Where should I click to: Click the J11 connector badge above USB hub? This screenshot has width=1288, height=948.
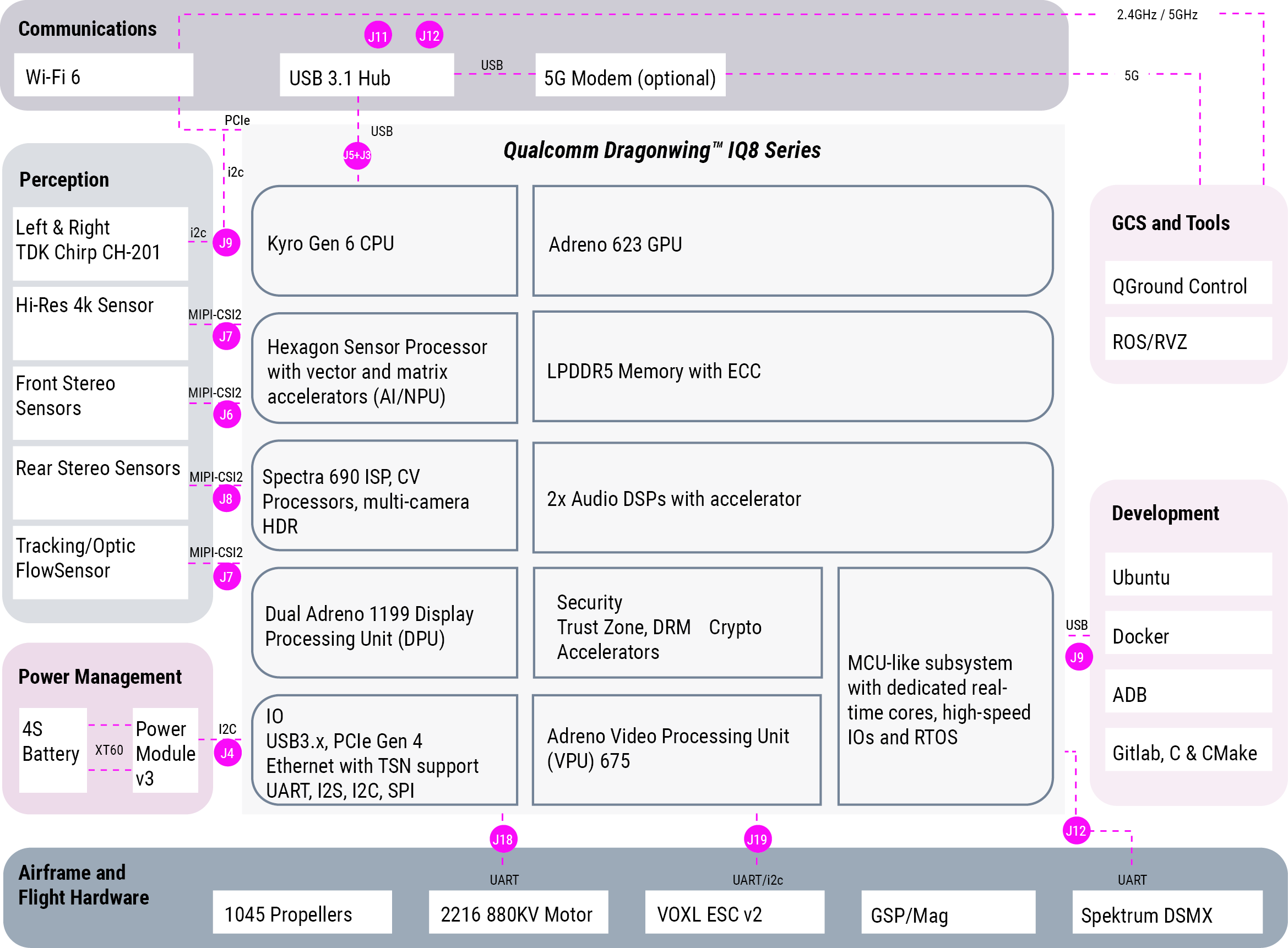[378, 36]
